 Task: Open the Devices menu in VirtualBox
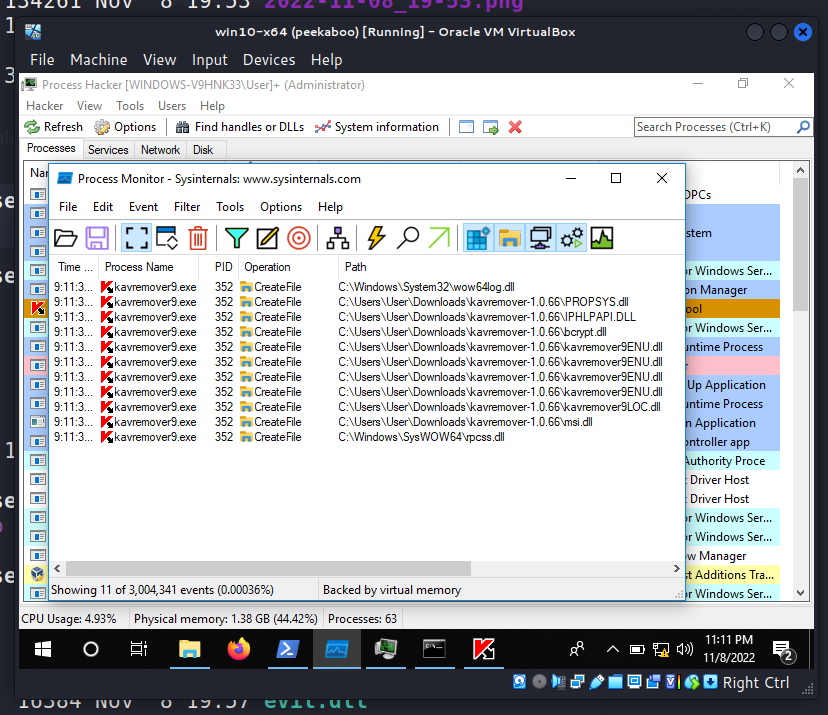point(269,60)
